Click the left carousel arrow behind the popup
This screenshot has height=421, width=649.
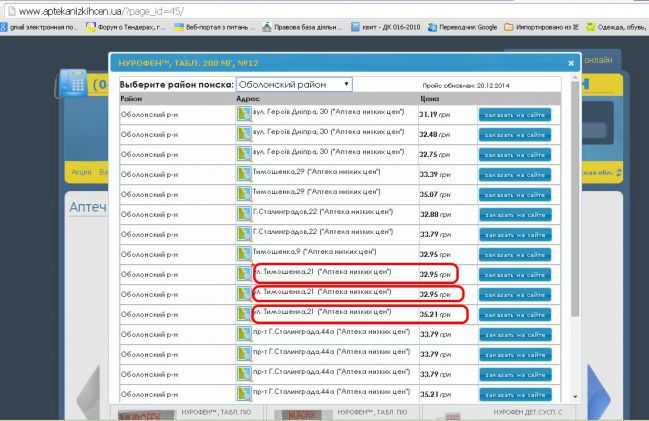coord(89,393)
